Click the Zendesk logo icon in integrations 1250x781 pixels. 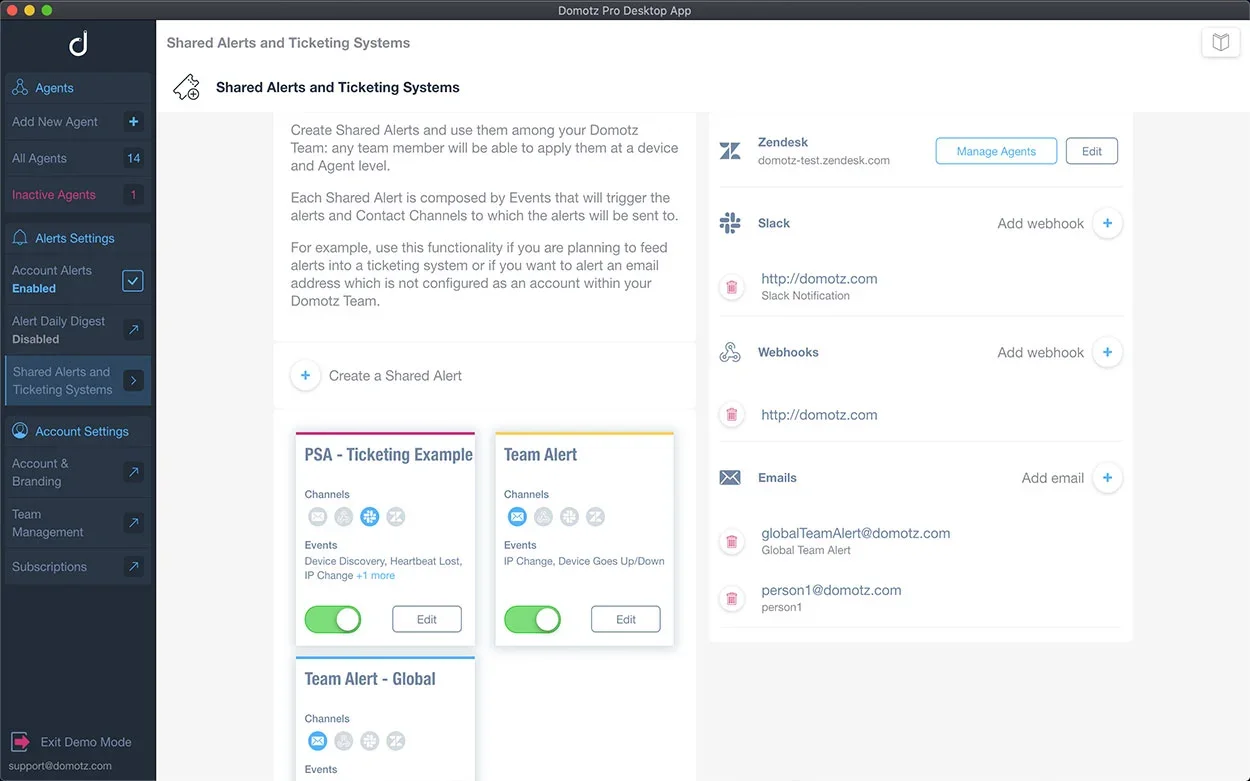pyautogui.click(x=730, y=151)
